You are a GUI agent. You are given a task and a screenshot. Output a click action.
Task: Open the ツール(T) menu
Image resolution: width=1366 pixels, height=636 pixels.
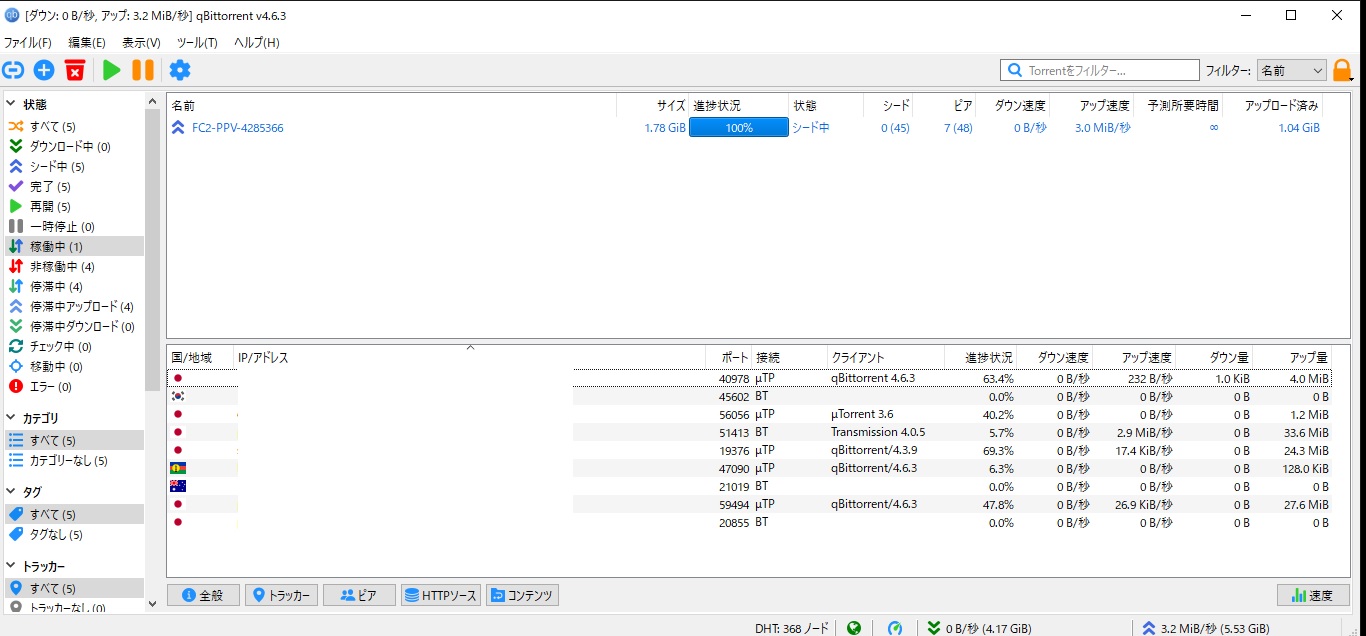(197, 43)
